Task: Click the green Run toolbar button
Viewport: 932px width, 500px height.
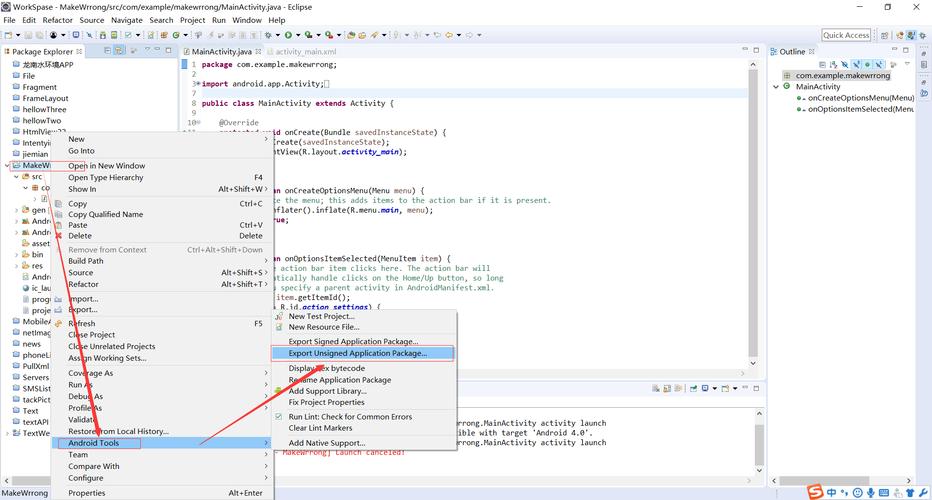Action: click(x=288, y=35)
